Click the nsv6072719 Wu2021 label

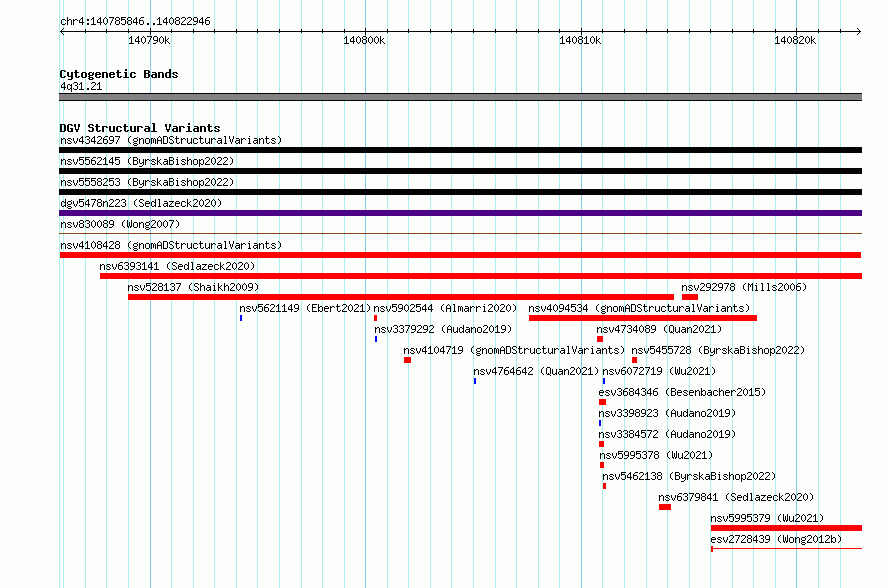pos(659,371)
